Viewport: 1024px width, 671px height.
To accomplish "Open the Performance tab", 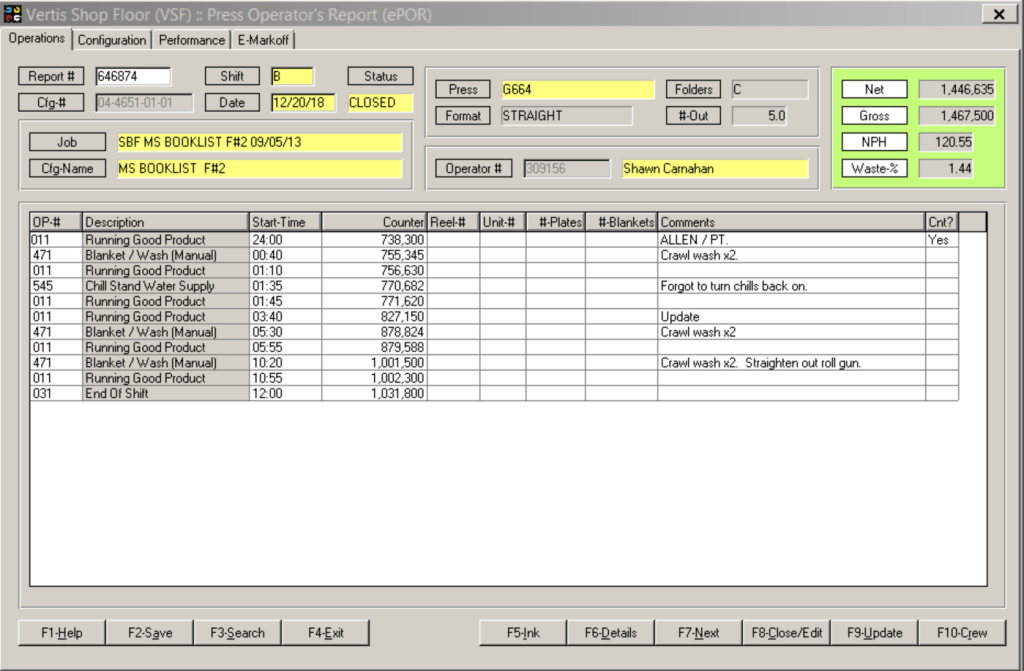I will pos(191,40).
